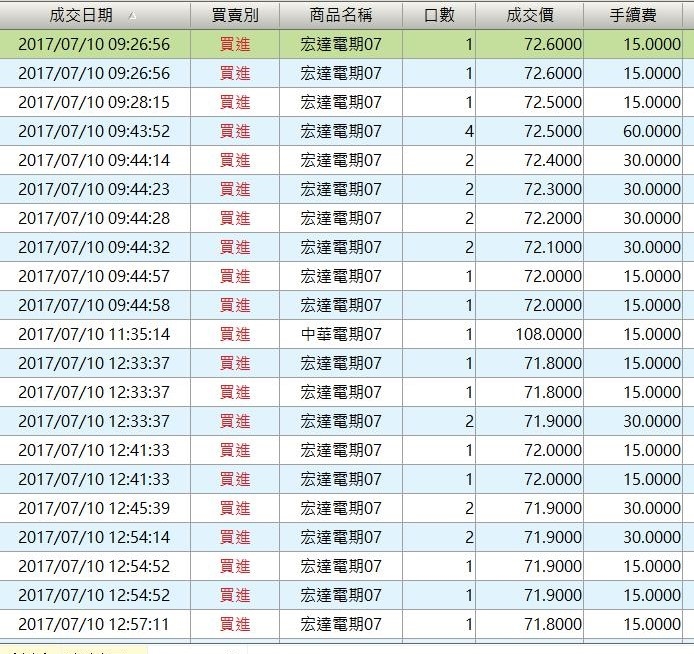Select the date cell 2017/07/10 09:44:58

[x=95, y=305]
